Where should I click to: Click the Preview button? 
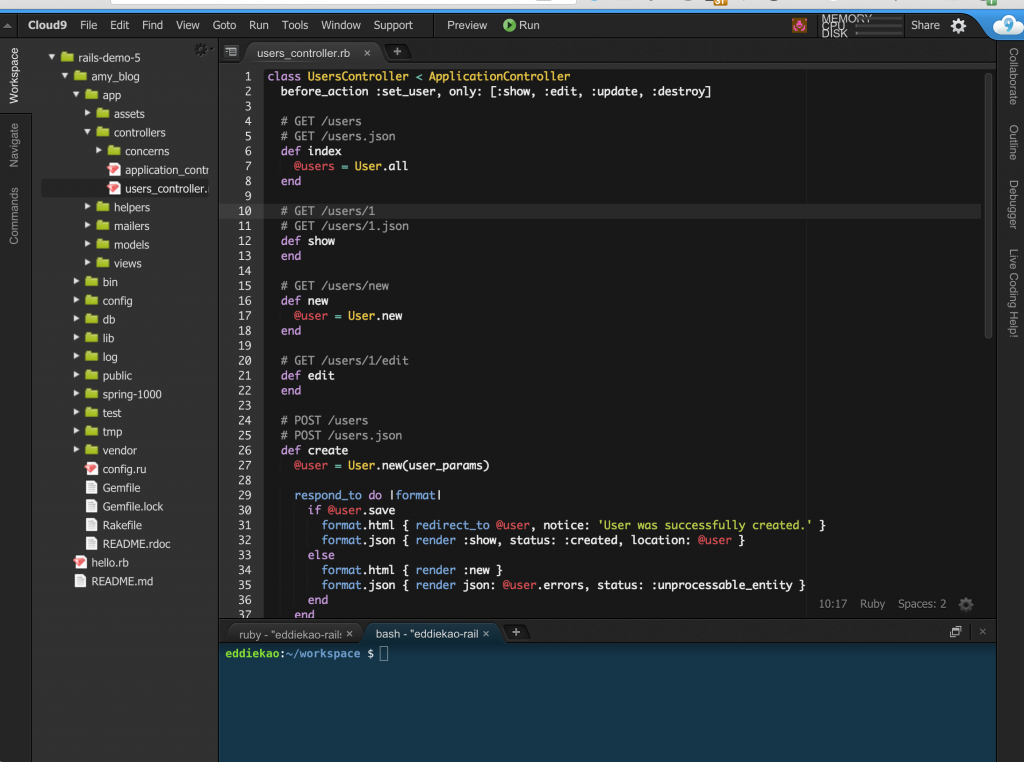click(467, 25)
